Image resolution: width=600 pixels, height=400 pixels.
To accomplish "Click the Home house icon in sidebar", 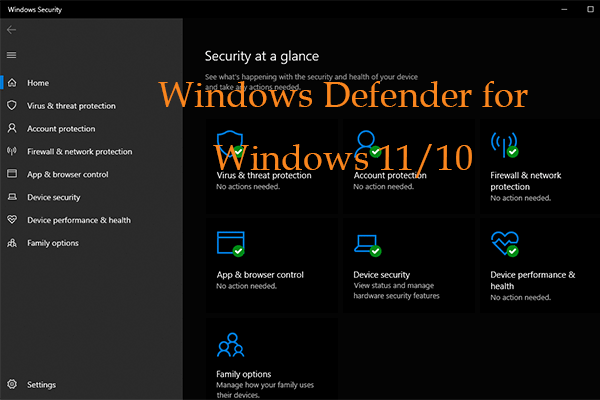I will [x=12, y=83].
